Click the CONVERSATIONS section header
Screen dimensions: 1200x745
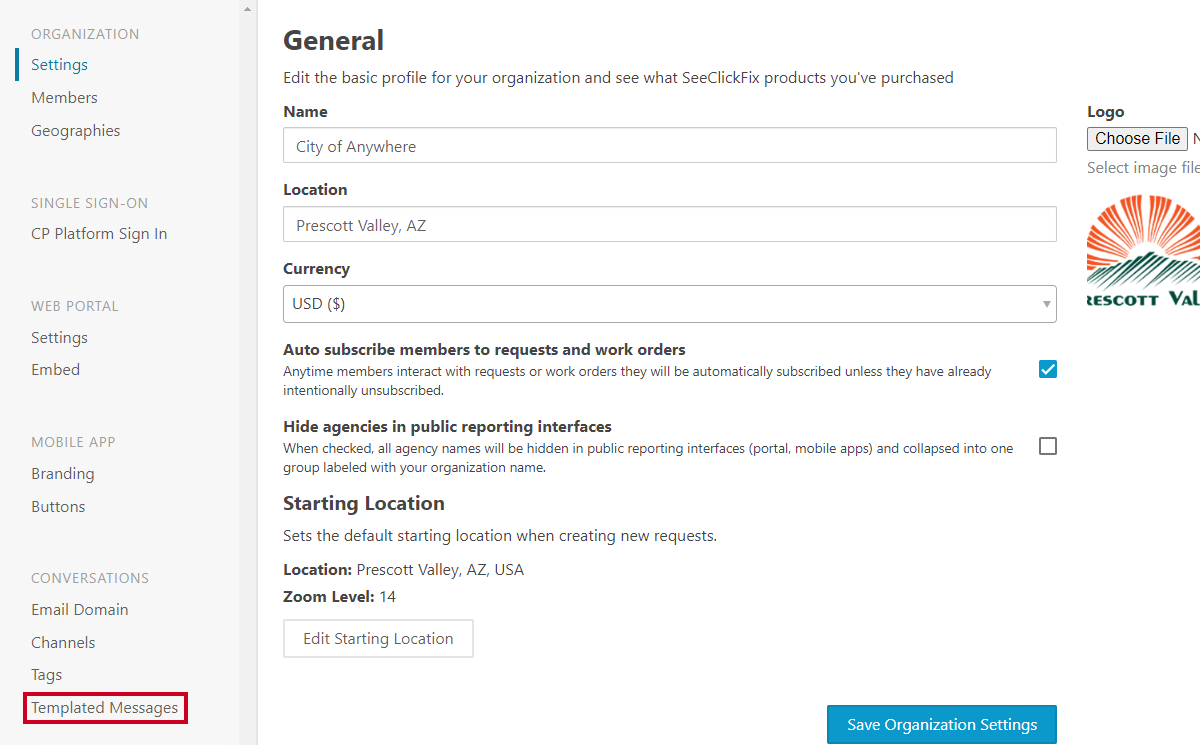click(x=90, y=578)
